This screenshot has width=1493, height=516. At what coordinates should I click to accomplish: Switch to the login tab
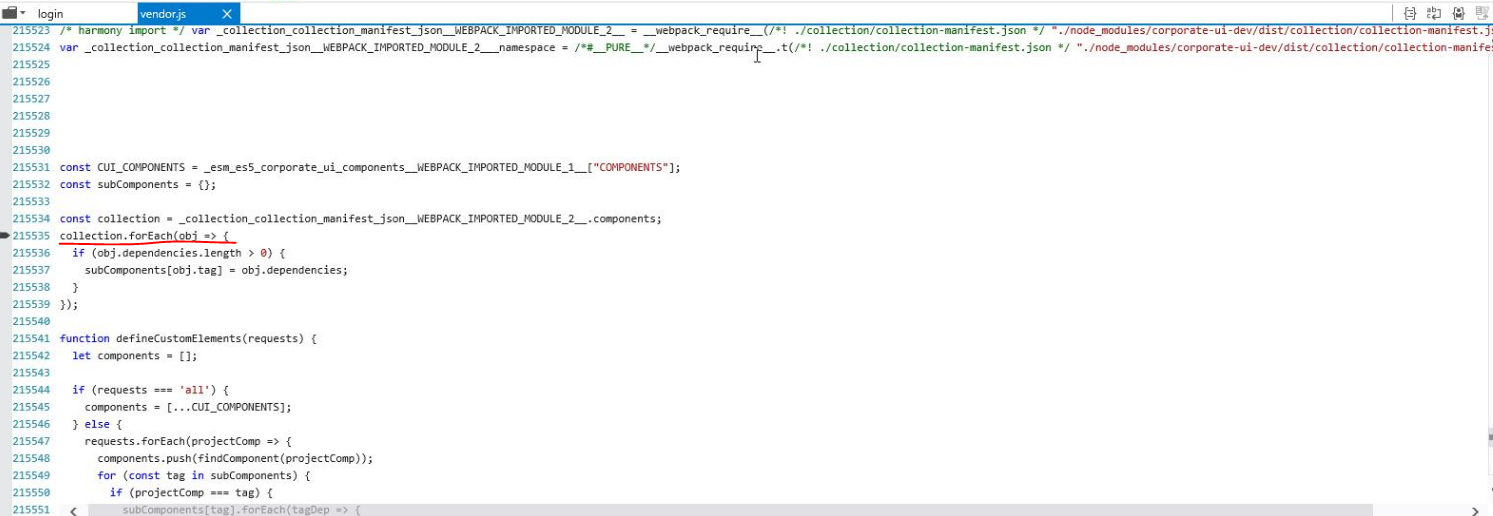click(50, 14)
